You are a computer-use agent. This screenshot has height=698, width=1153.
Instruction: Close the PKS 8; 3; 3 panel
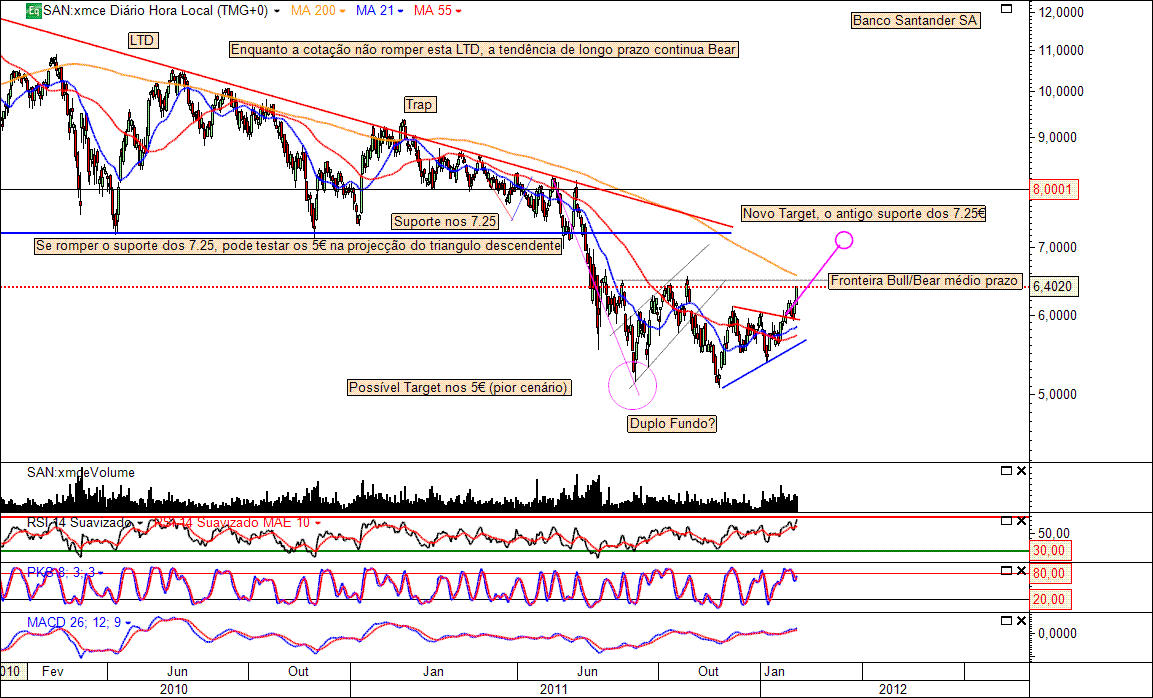click(x=1021, y=571)
